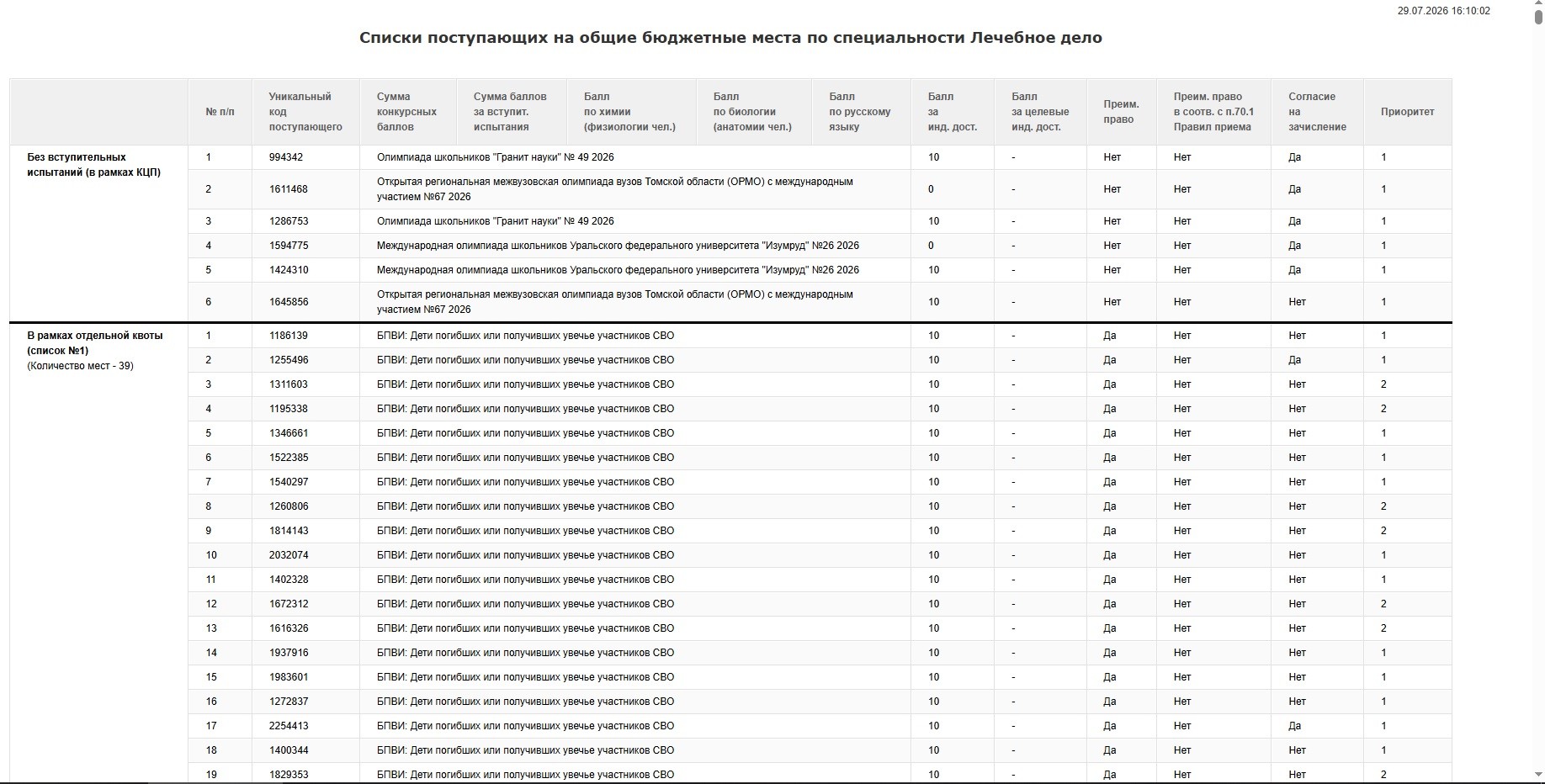Click applicant code 1645856
Screen dimensions: 1545x784
289,302
